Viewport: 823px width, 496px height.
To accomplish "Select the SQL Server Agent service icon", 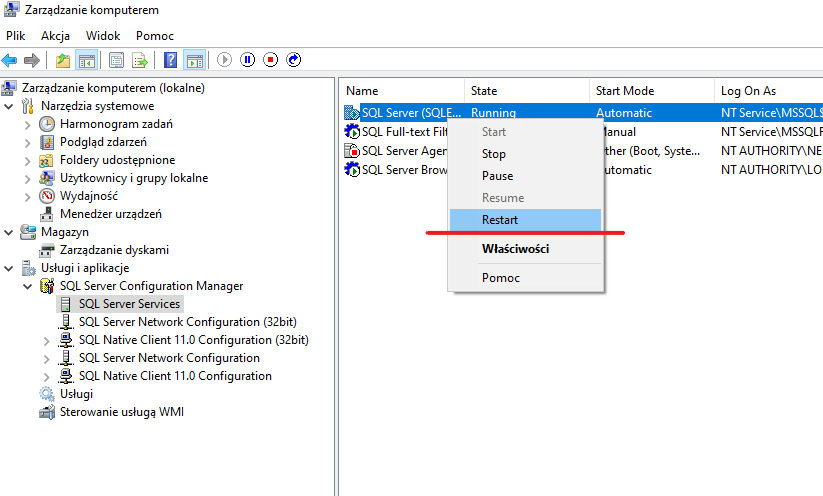I will 352,151.
